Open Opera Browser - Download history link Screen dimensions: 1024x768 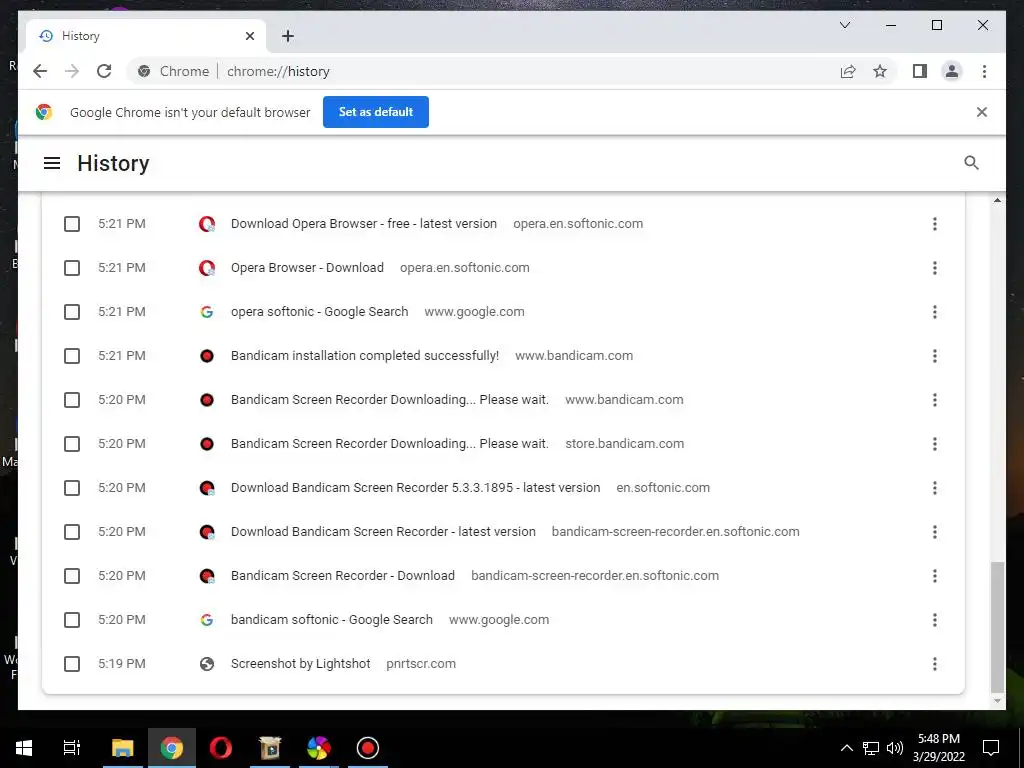pos(307,268)
